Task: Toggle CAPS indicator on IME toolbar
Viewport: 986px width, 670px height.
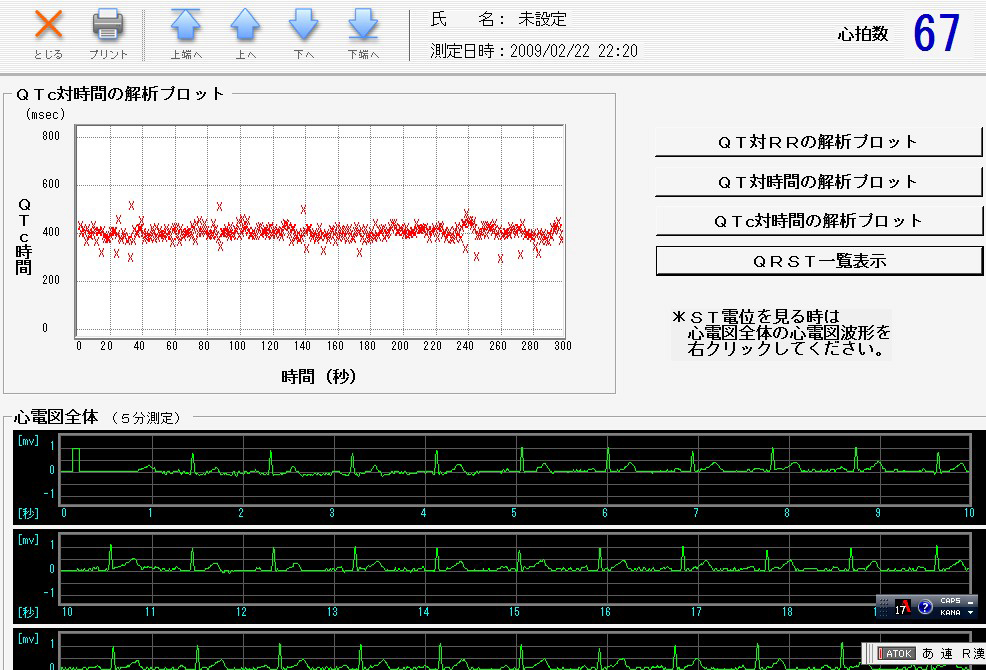Action: 950,601
